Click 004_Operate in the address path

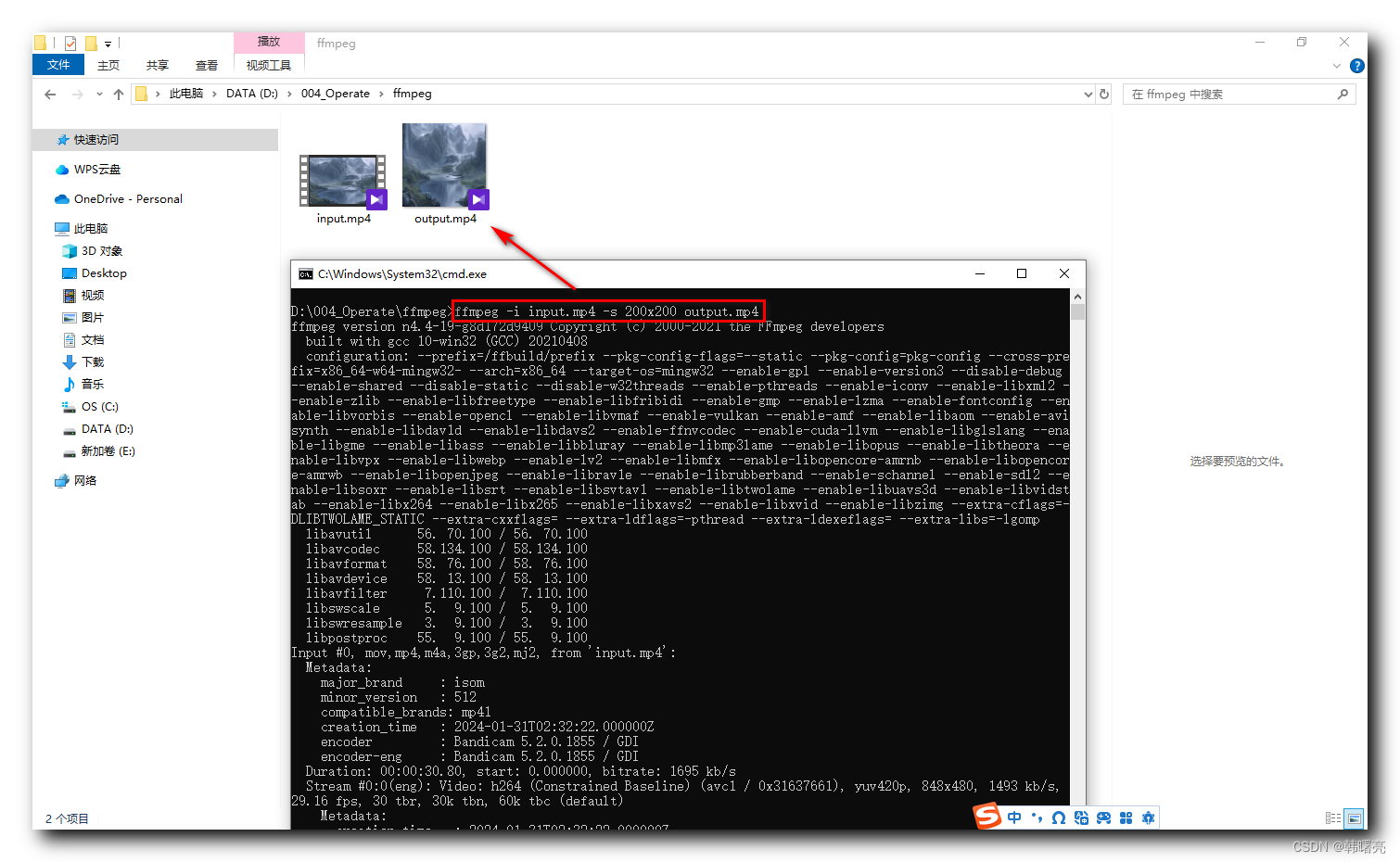pyautogui.click(x=336, y=94)
